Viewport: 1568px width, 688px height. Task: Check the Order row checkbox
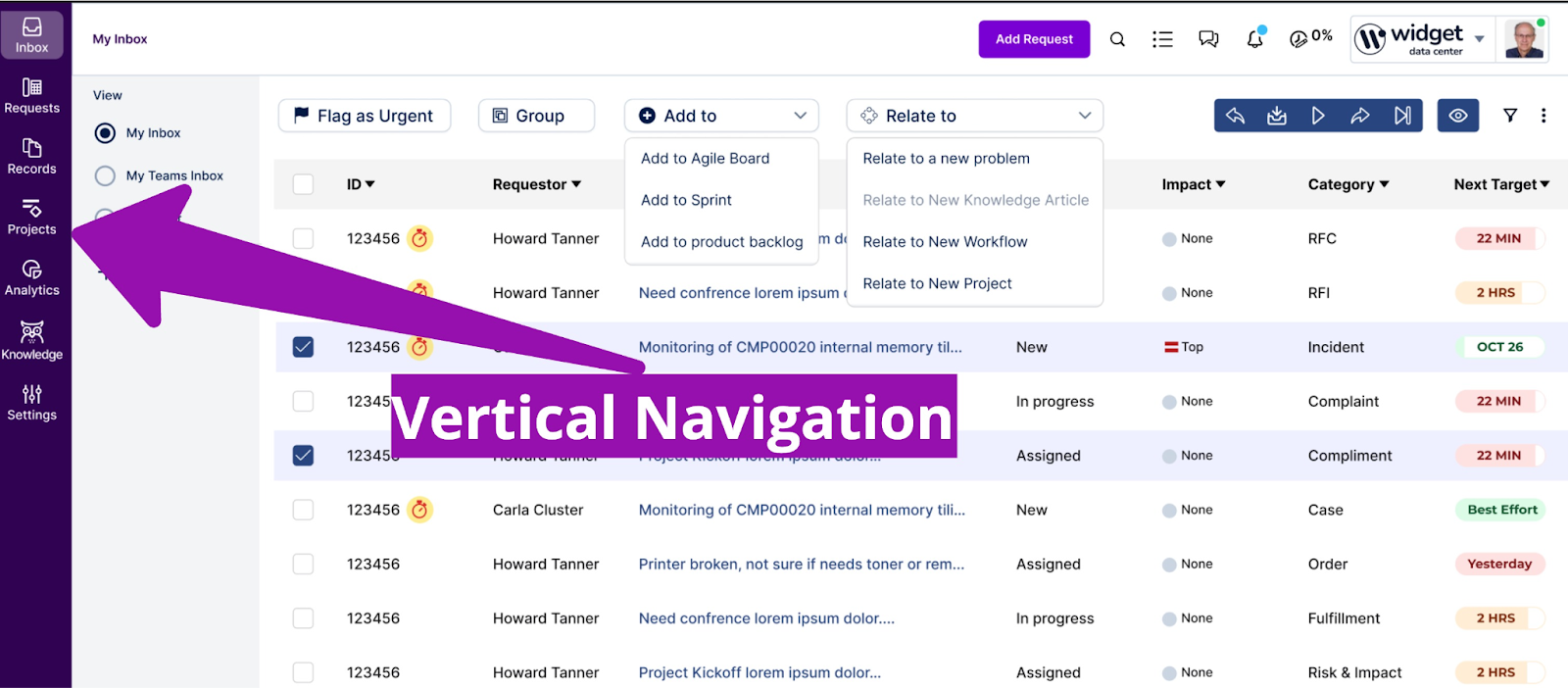[304, 565]
